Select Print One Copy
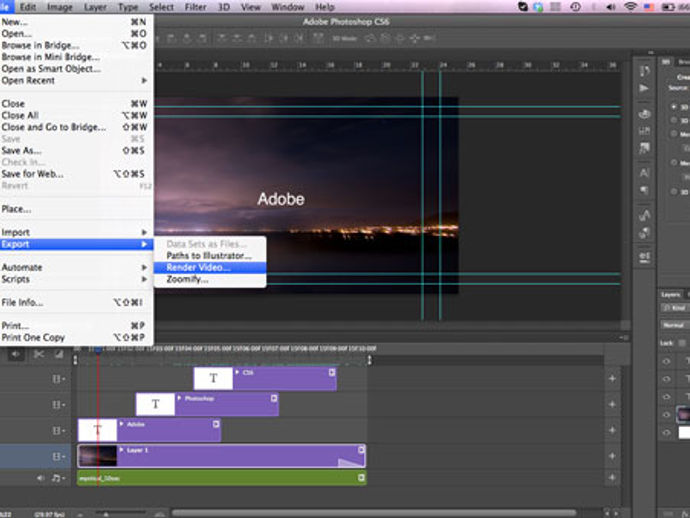This screenshot has width=690, height=518. click(x=77, y=338)
